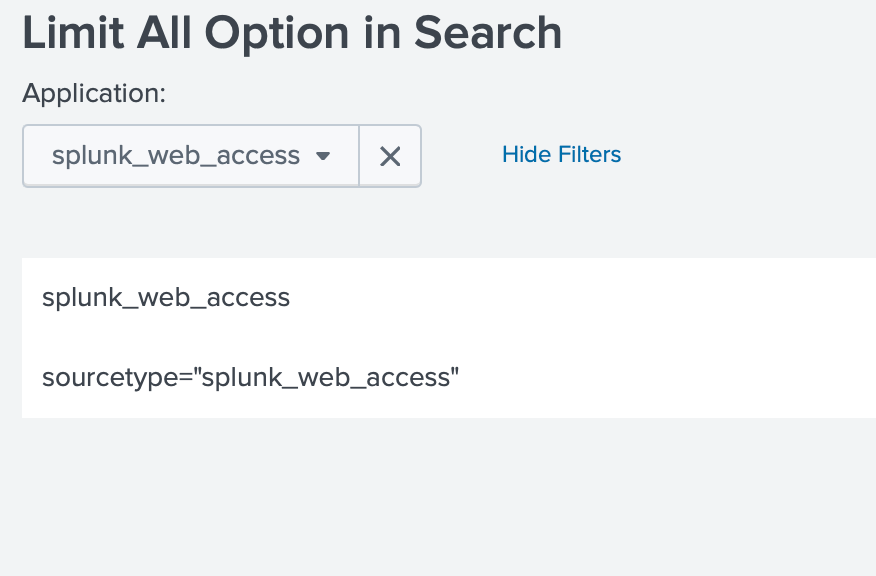Click empty gray area below results panel
The image size is (876, 576).
click(440, 500)
